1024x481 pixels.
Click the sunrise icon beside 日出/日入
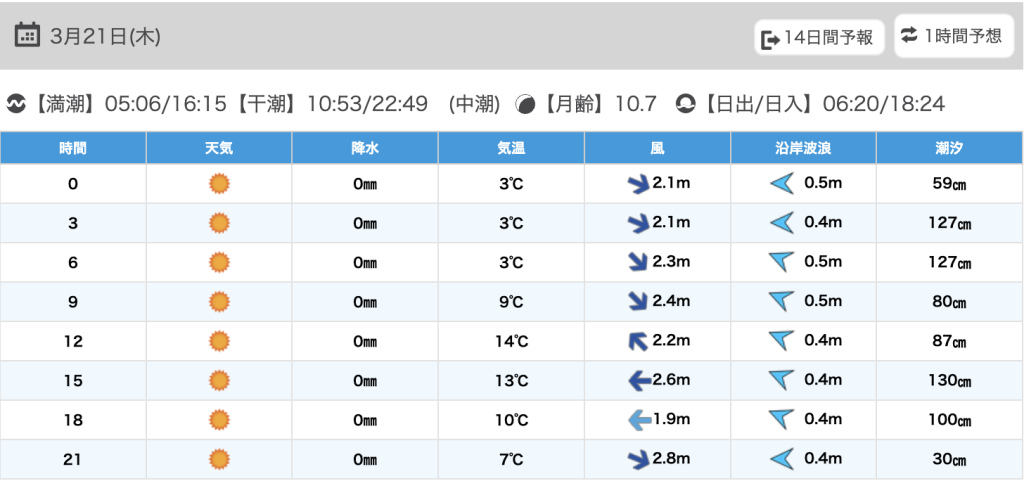click(685, 104)
